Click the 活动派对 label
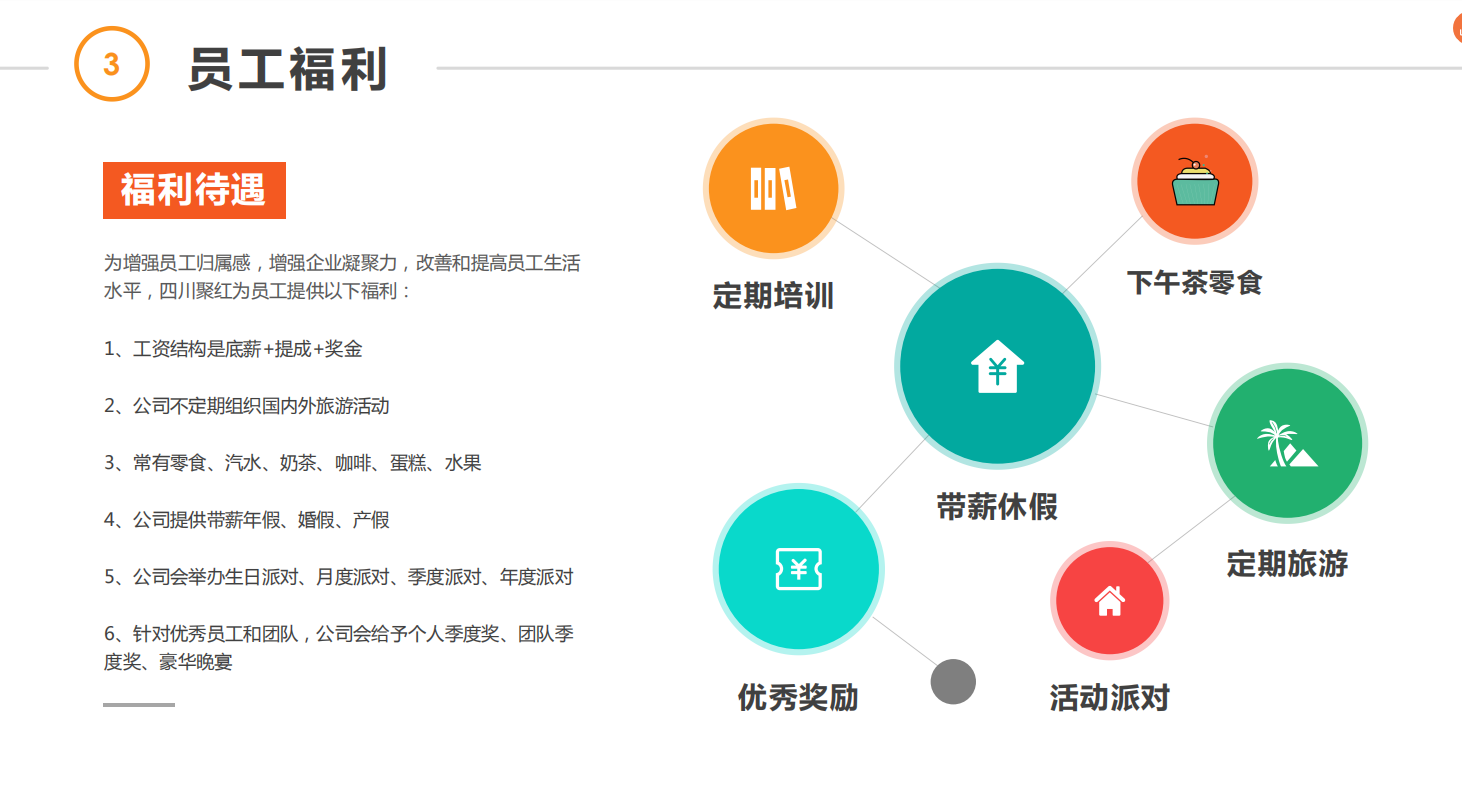This screenshot has width=1462, height=787. (x=1109, y=697)
